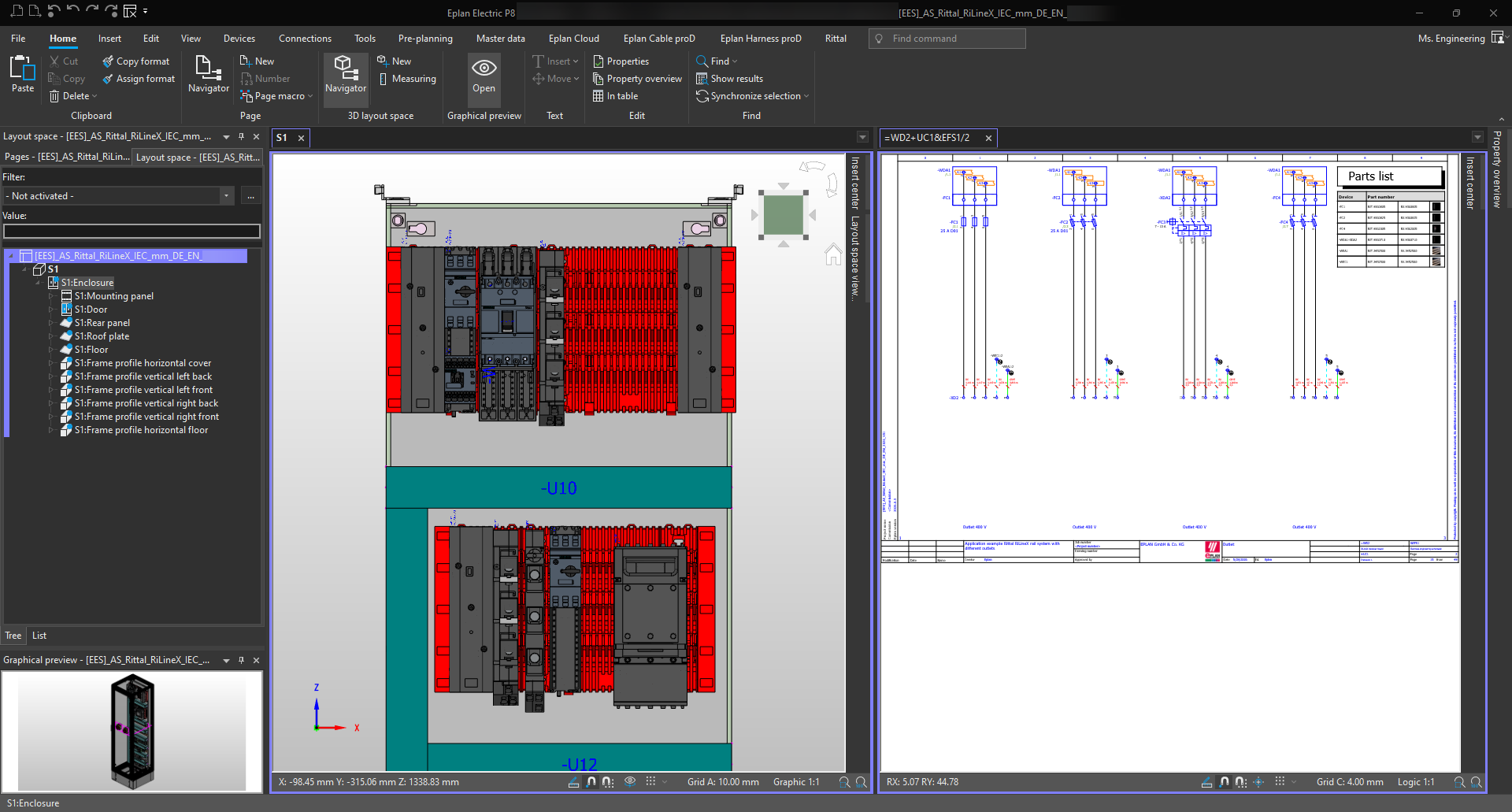The image size is (1512, 812).
Task: Expand the Delete dropdown arrow
Action: [x=94, y=96]
